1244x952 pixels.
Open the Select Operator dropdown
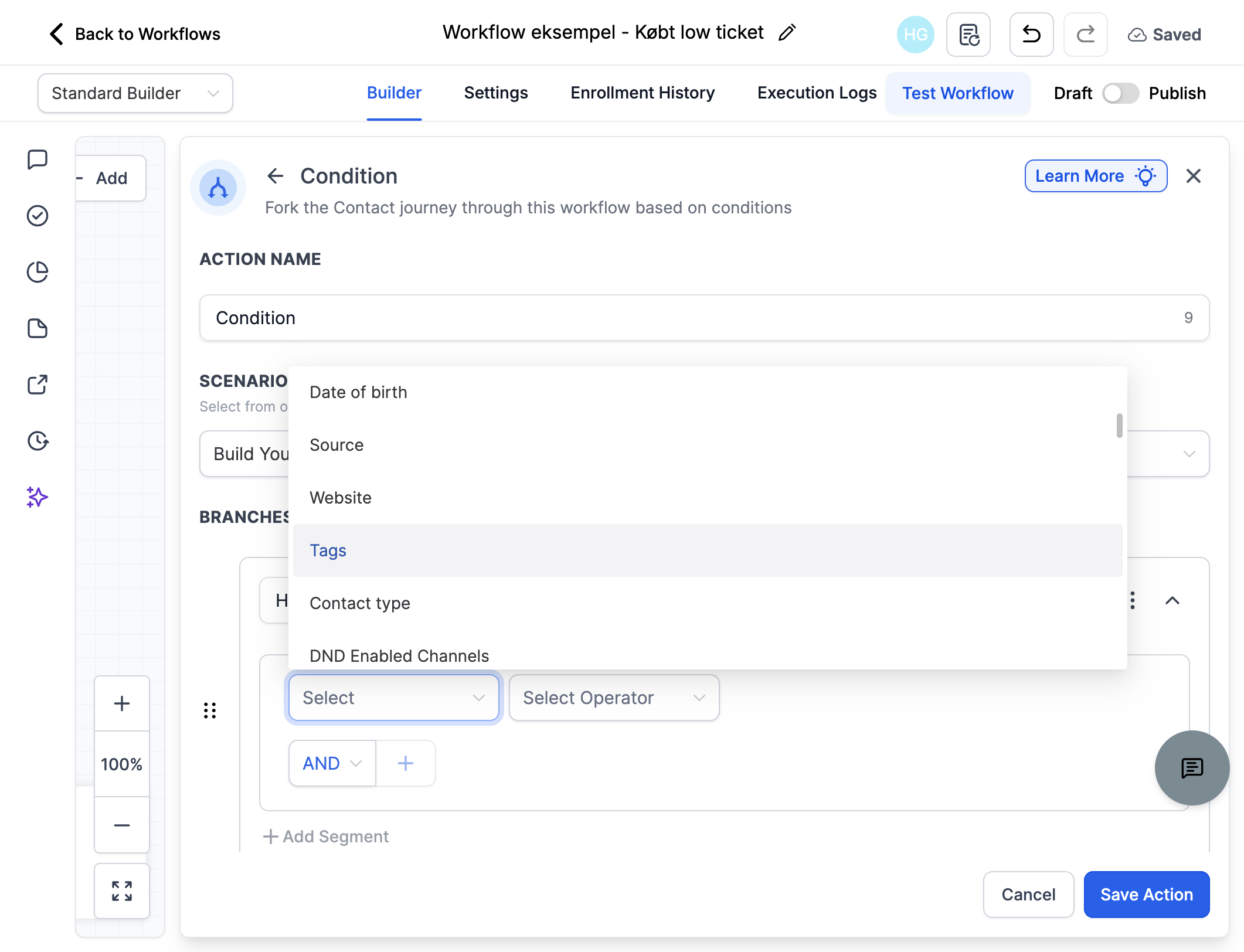click(614, 698)
